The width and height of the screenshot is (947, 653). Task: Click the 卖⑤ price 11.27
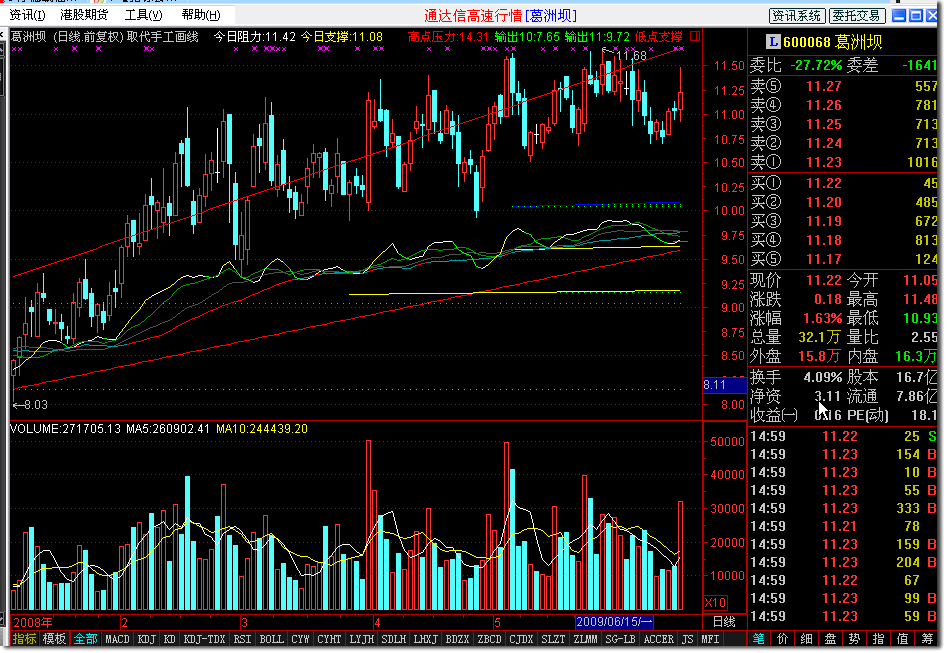click(824, 86)
